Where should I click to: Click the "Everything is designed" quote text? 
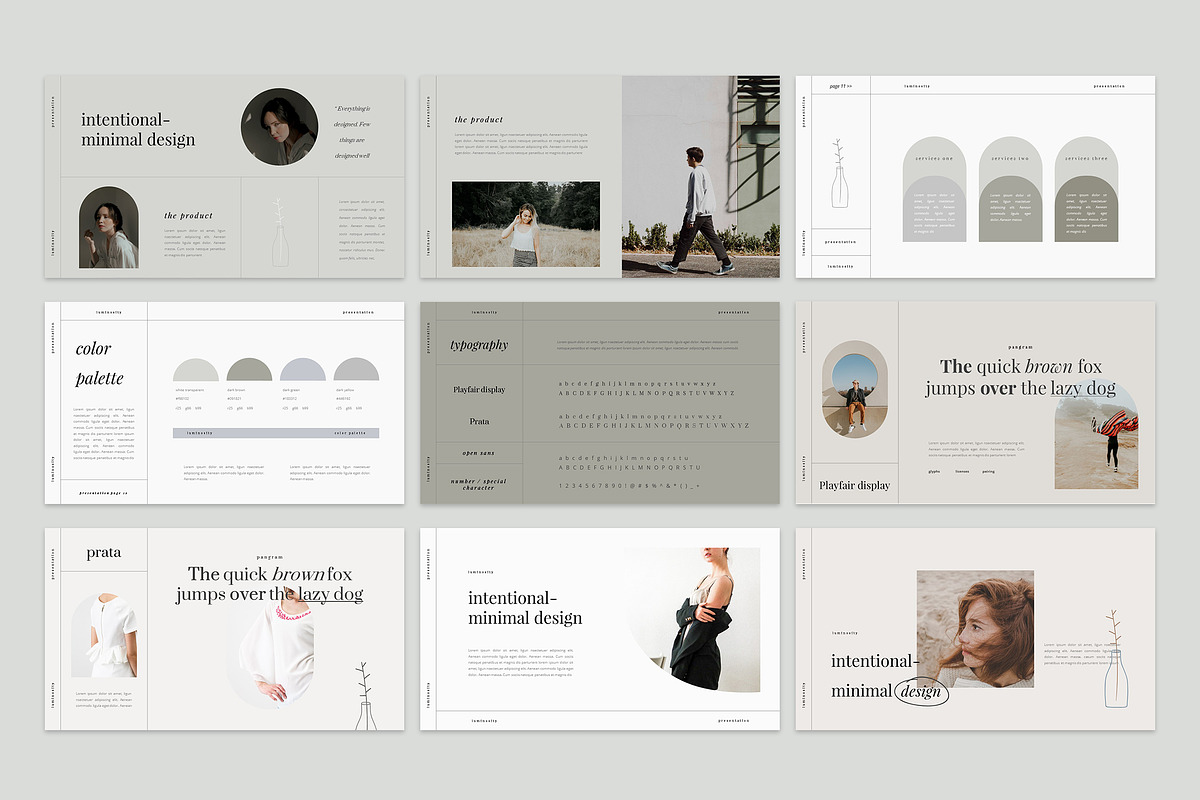pyautogui.click(x=352, y=132)
